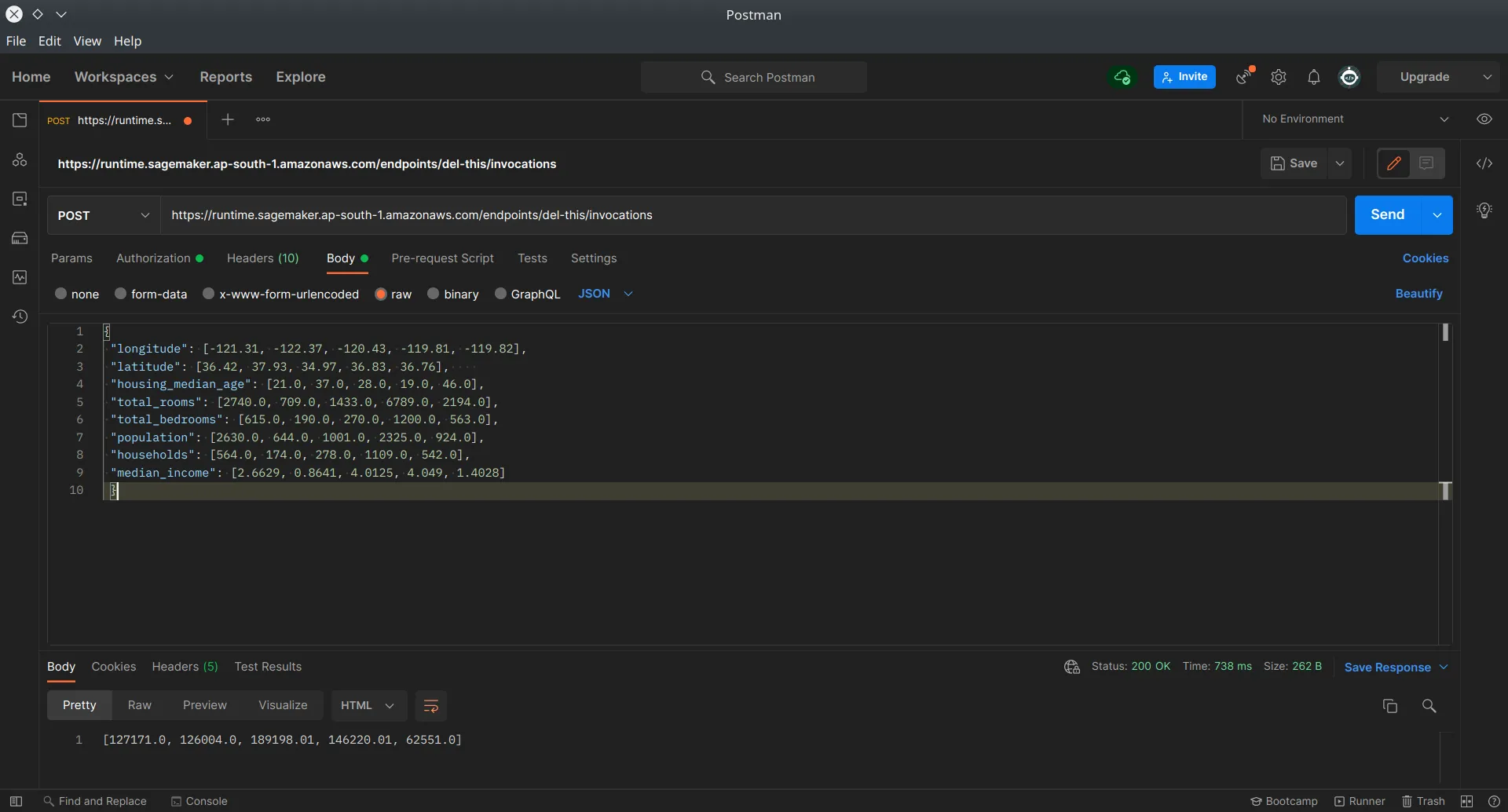
Task: Switch to the Raw response view
Action: tap(140, 705)
